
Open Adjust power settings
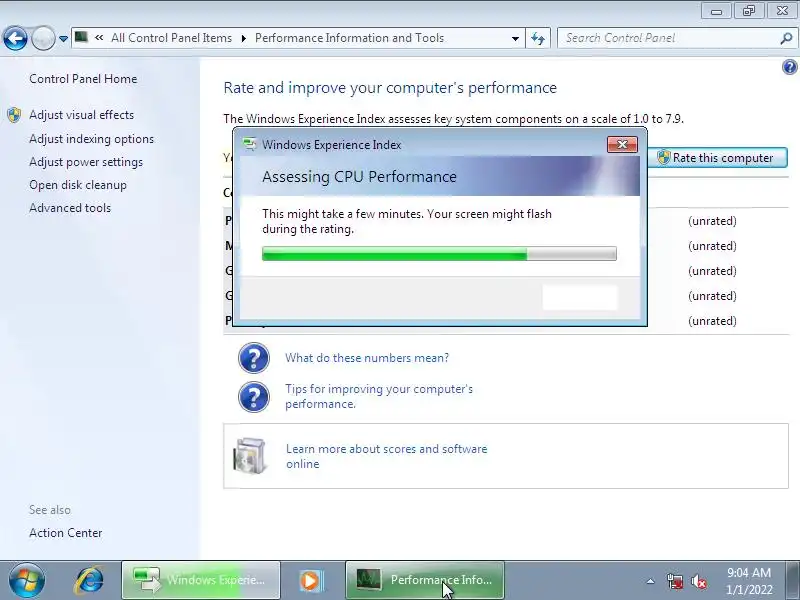[86, 162]
